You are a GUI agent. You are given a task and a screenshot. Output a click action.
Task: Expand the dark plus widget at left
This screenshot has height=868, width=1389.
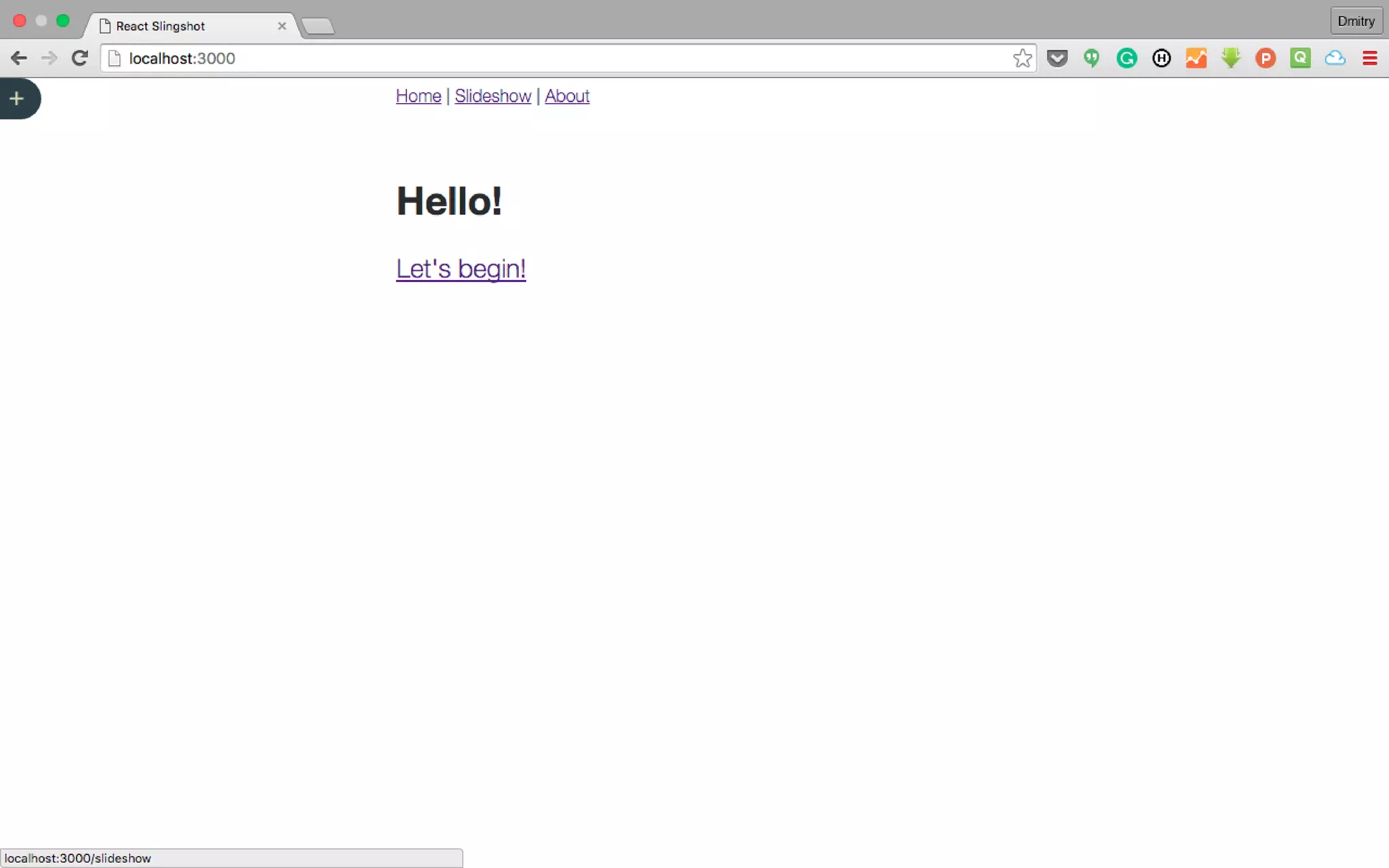point(17,99)
